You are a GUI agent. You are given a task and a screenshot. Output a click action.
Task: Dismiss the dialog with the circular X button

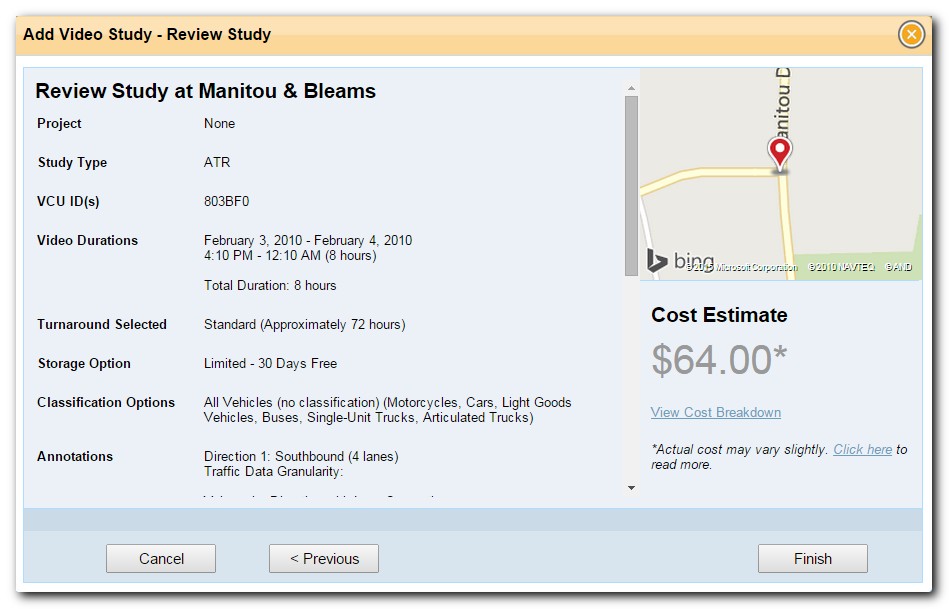pos(911,34)
